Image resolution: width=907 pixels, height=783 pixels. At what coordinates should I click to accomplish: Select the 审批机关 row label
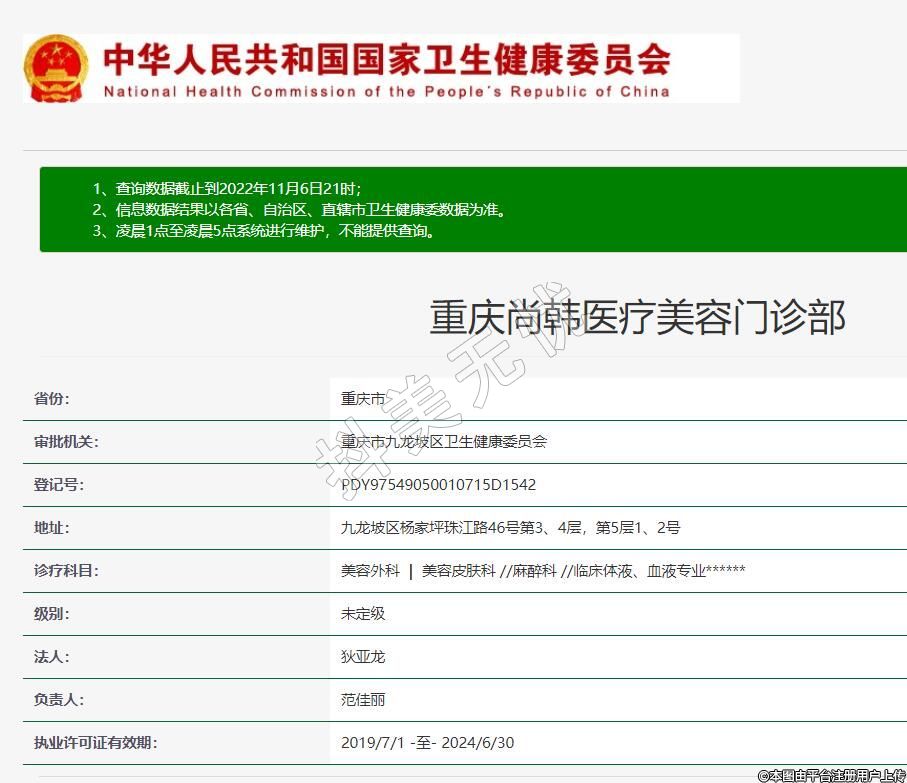tap(66, 442)
